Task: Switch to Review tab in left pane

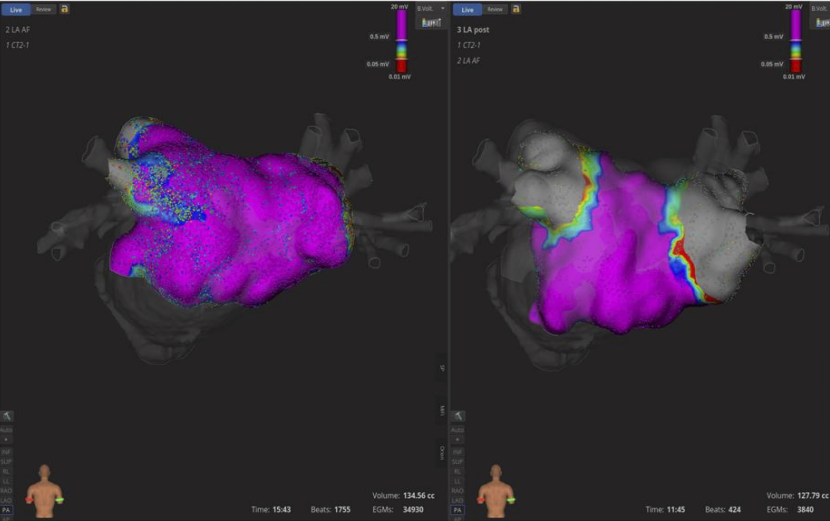Action: click(43, 9)
